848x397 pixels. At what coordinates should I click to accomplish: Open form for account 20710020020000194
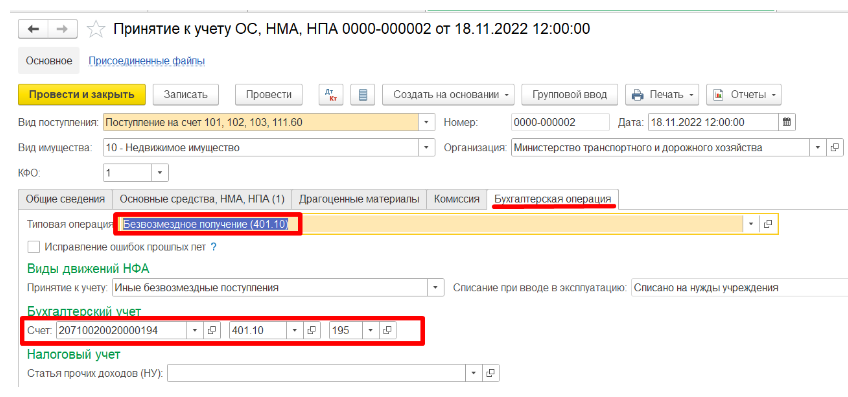pos(211,330)
